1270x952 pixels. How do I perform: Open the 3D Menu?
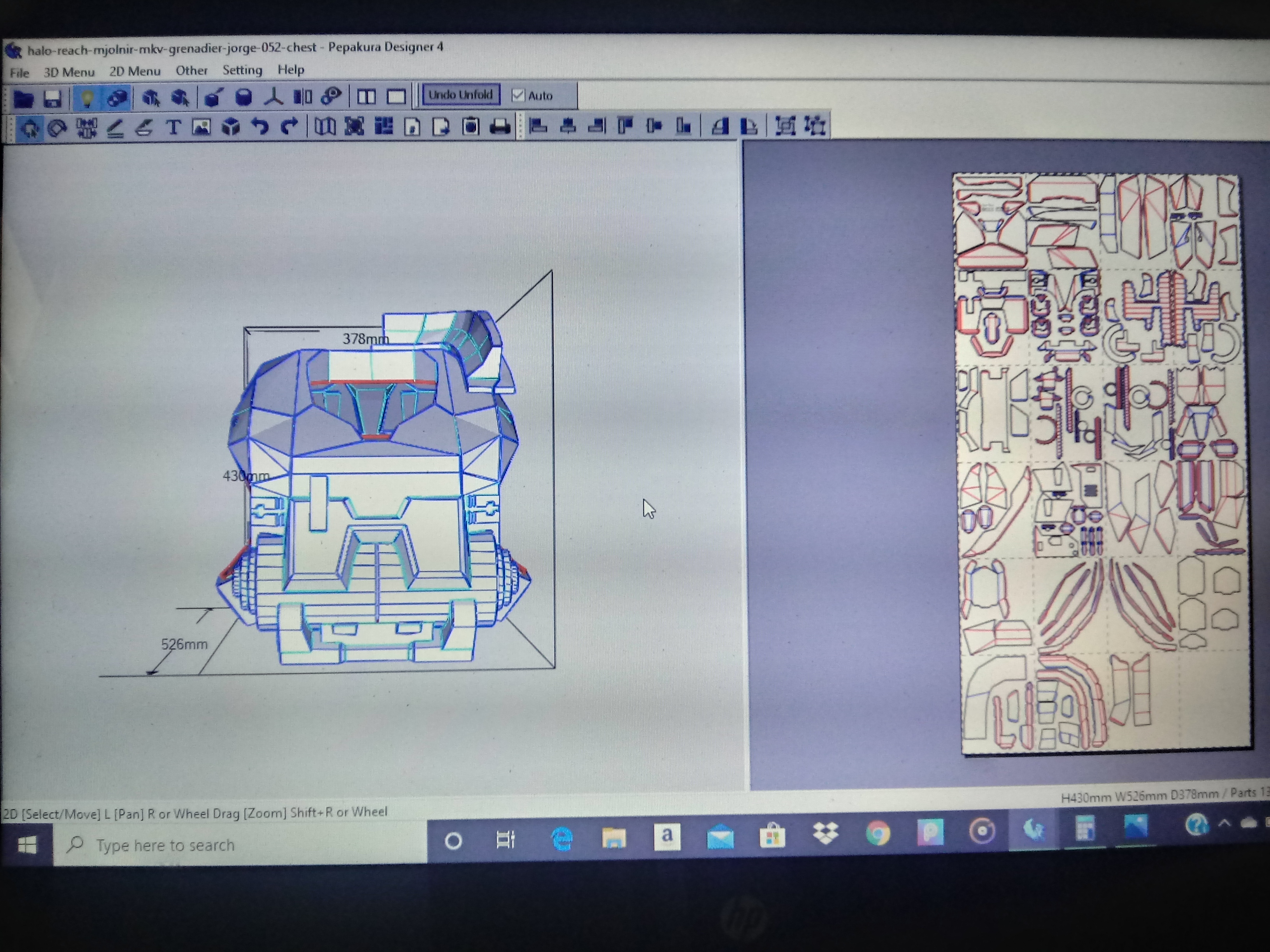point(69,72)
